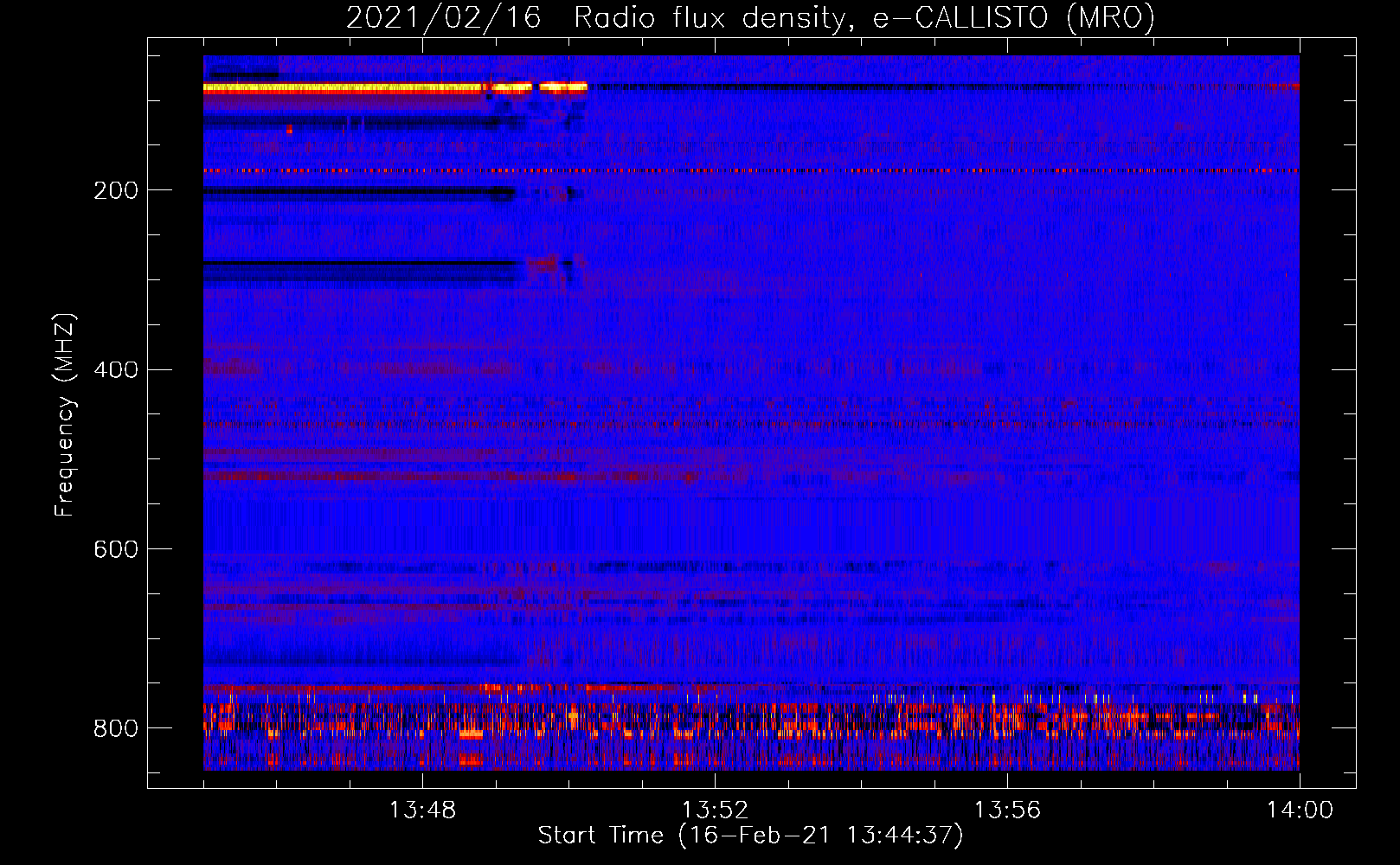Viewport: 1400px width, 865px height.
Task: Click the '13:52' time tick label
Action: tap(715, 811)
